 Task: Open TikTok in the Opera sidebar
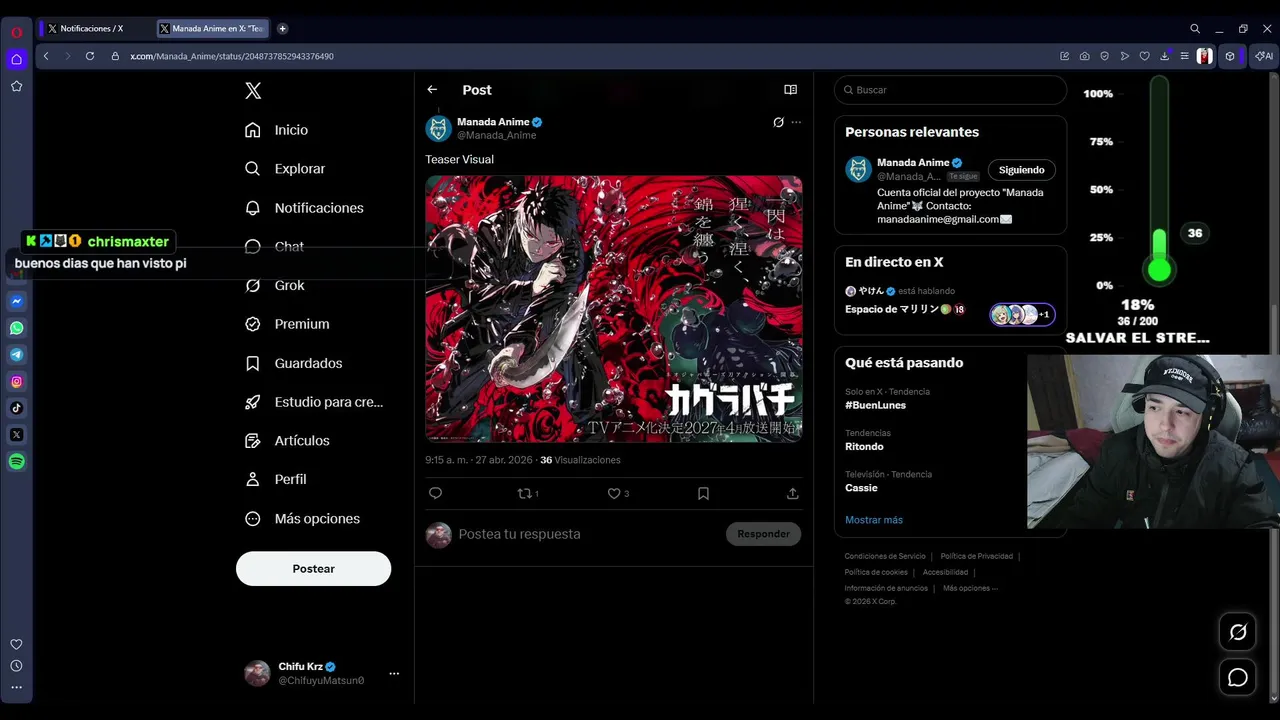pyautogui.click(x=17, y=408)
